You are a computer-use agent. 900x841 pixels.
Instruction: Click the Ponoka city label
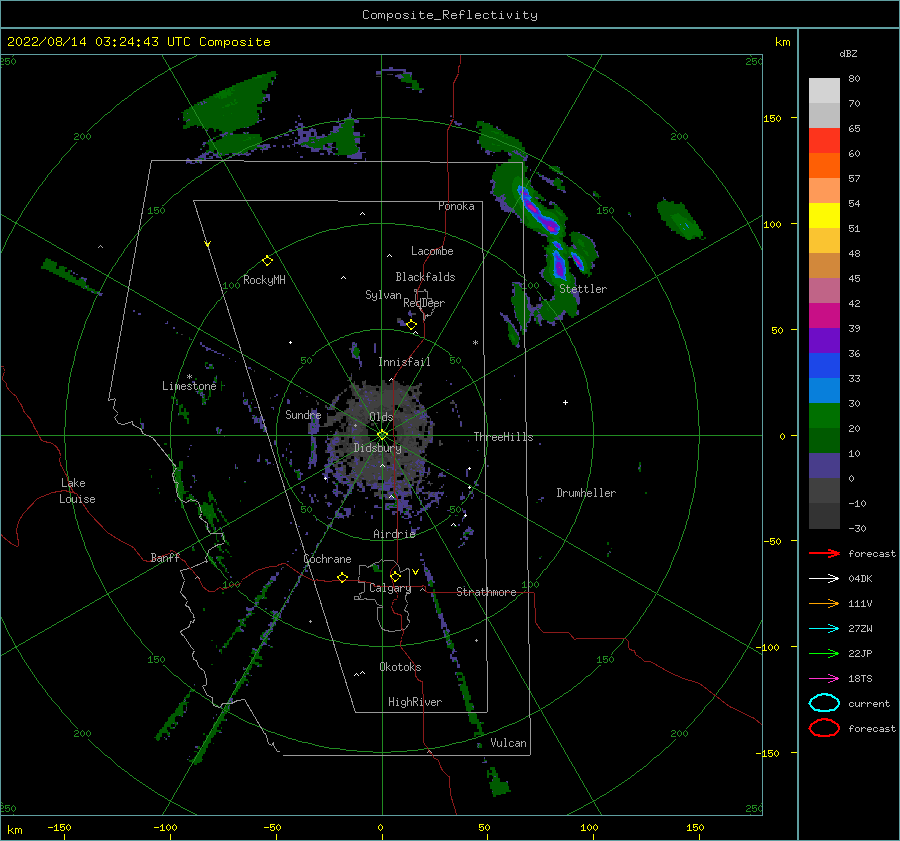pyautogui.click(x=456, y=206)
